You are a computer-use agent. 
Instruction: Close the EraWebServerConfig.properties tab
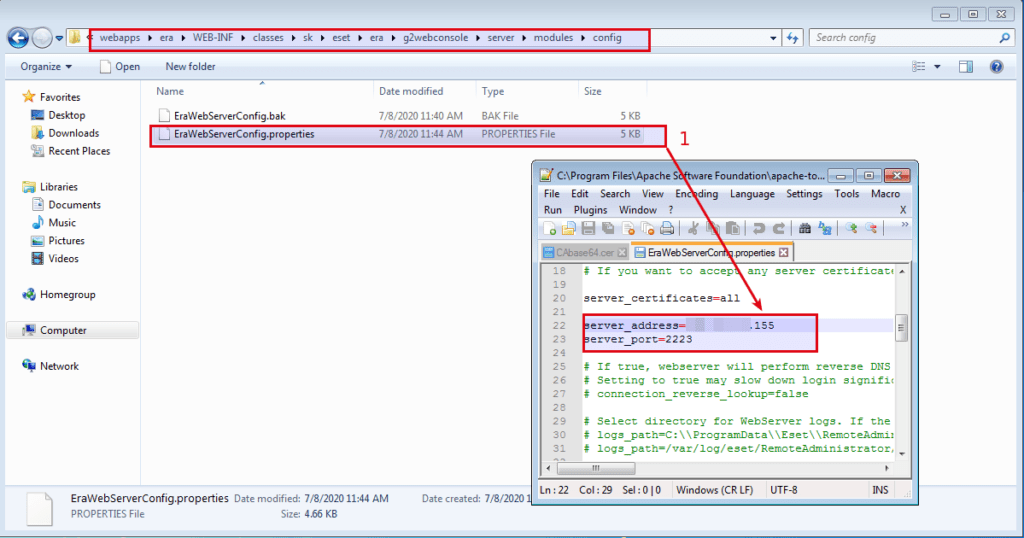click(783, 253)
